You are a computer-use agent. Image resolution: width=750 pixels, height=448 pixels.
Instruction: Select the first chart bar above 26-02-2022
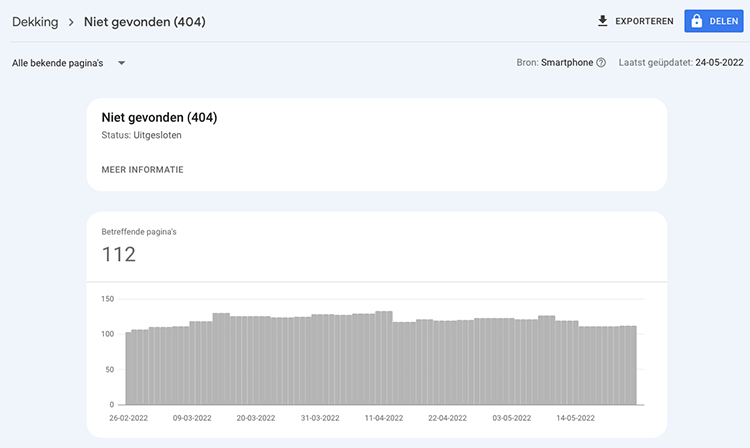tap(129, 368)
